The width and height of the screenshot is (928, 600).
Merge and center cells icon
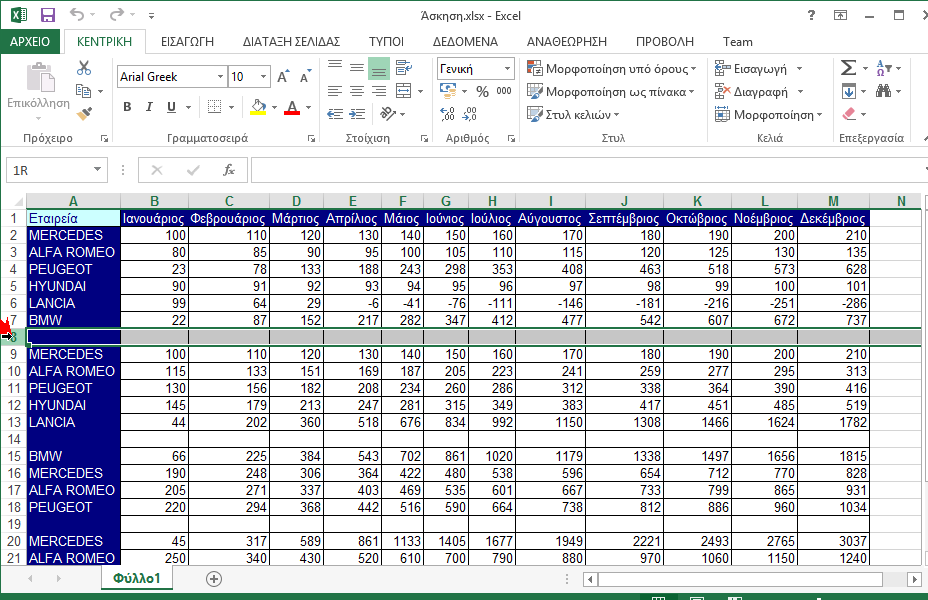[x=404, y=91]
